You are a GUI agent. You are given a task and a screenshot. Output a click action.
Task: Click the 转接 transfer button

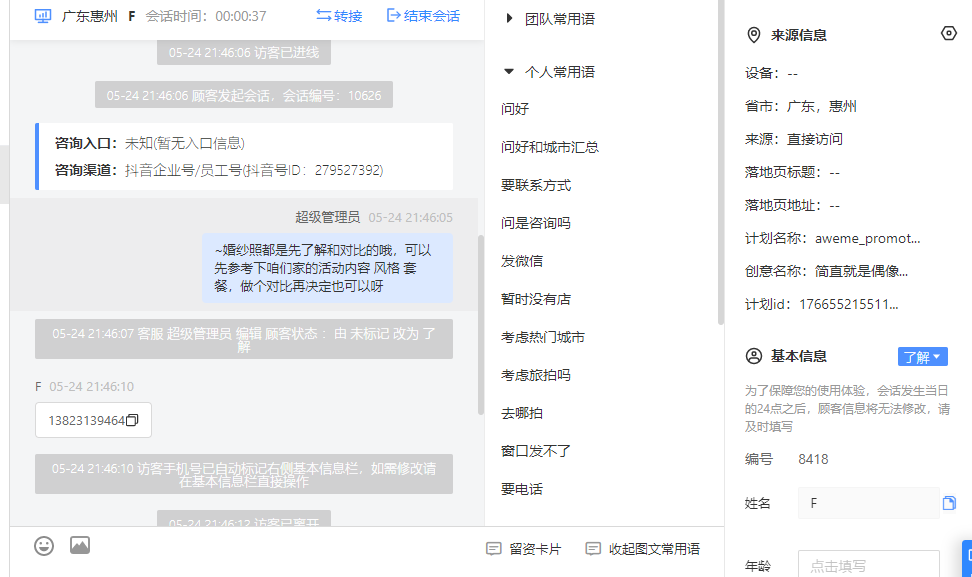(x=339, y=15)
